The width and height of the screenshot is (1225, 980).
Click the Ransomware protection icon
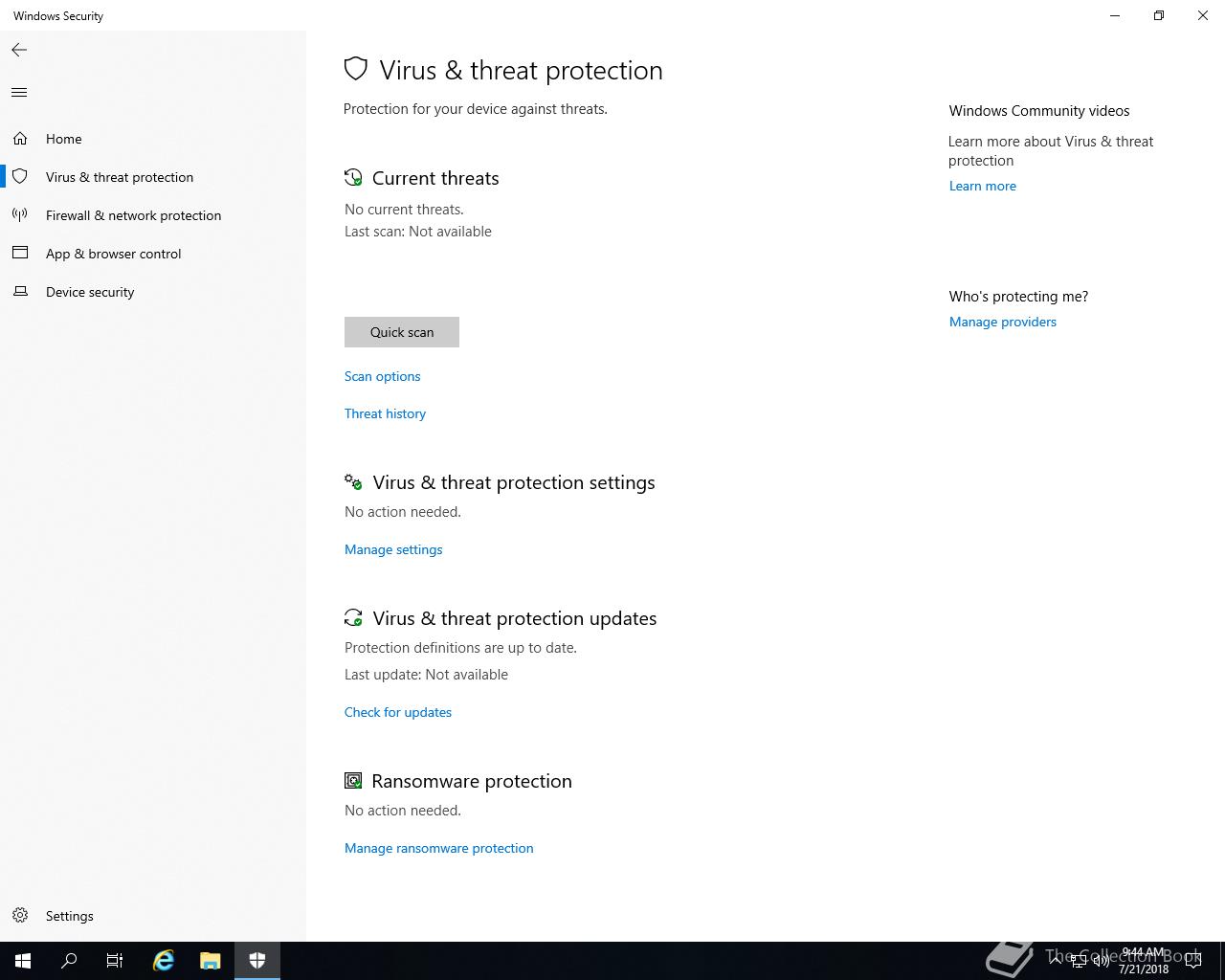(353, 781)
